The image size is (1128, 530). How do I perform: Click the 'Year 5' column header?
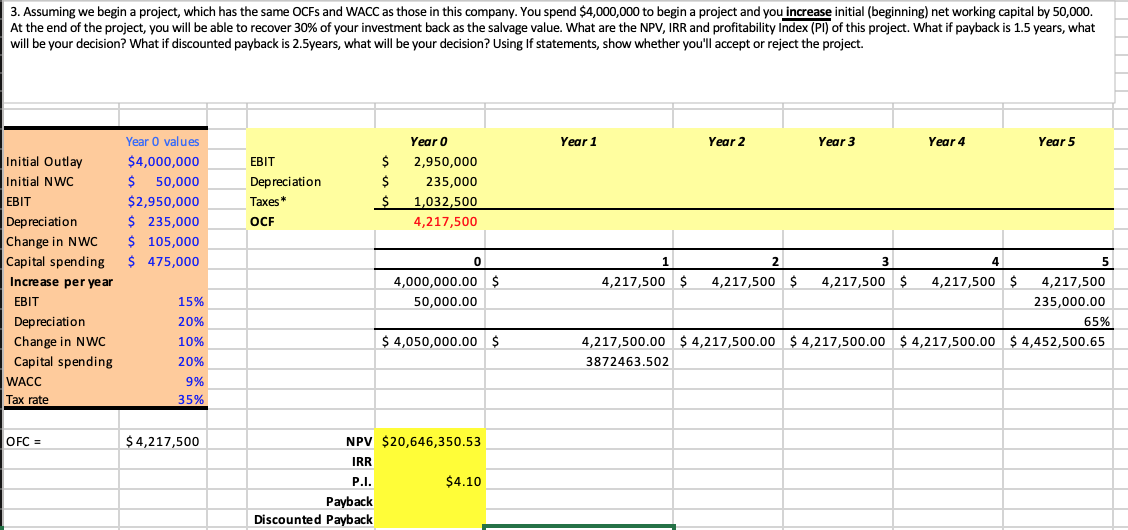click(1058, 142)
